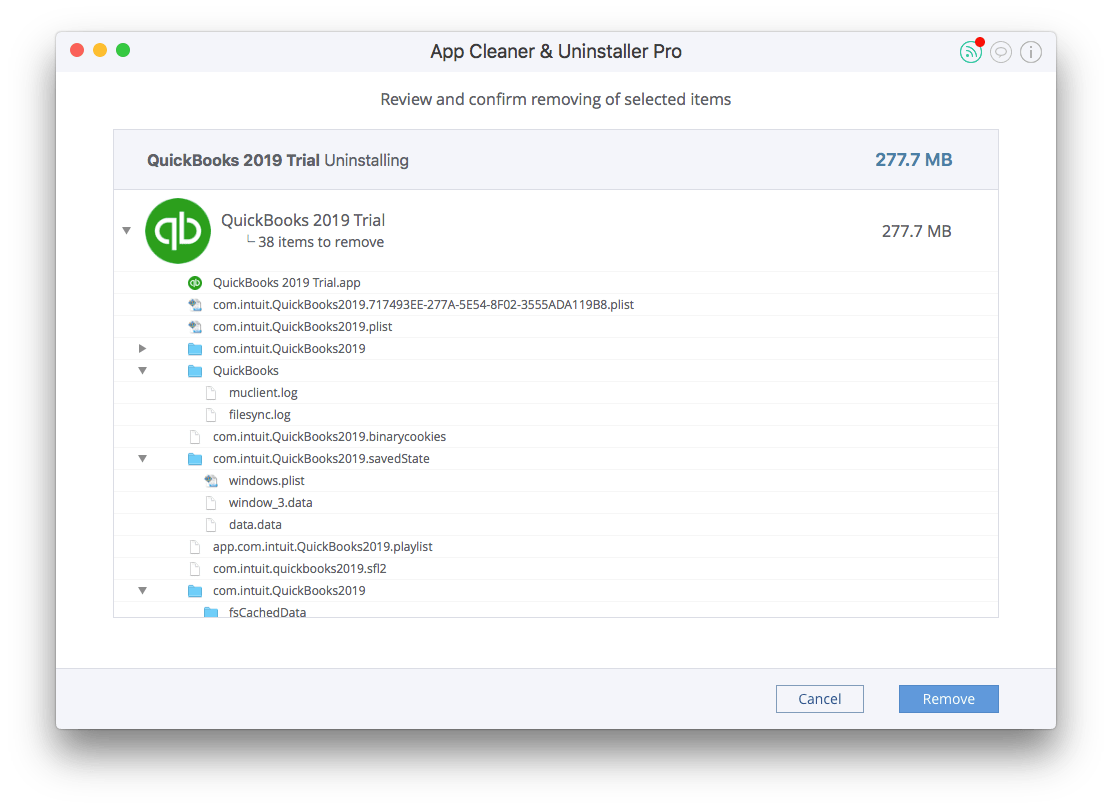Collapse the QuickBooks 2019 Trial items list
Image resolution: width=1112 pixels, height=809 pixels.
(126, 230)
